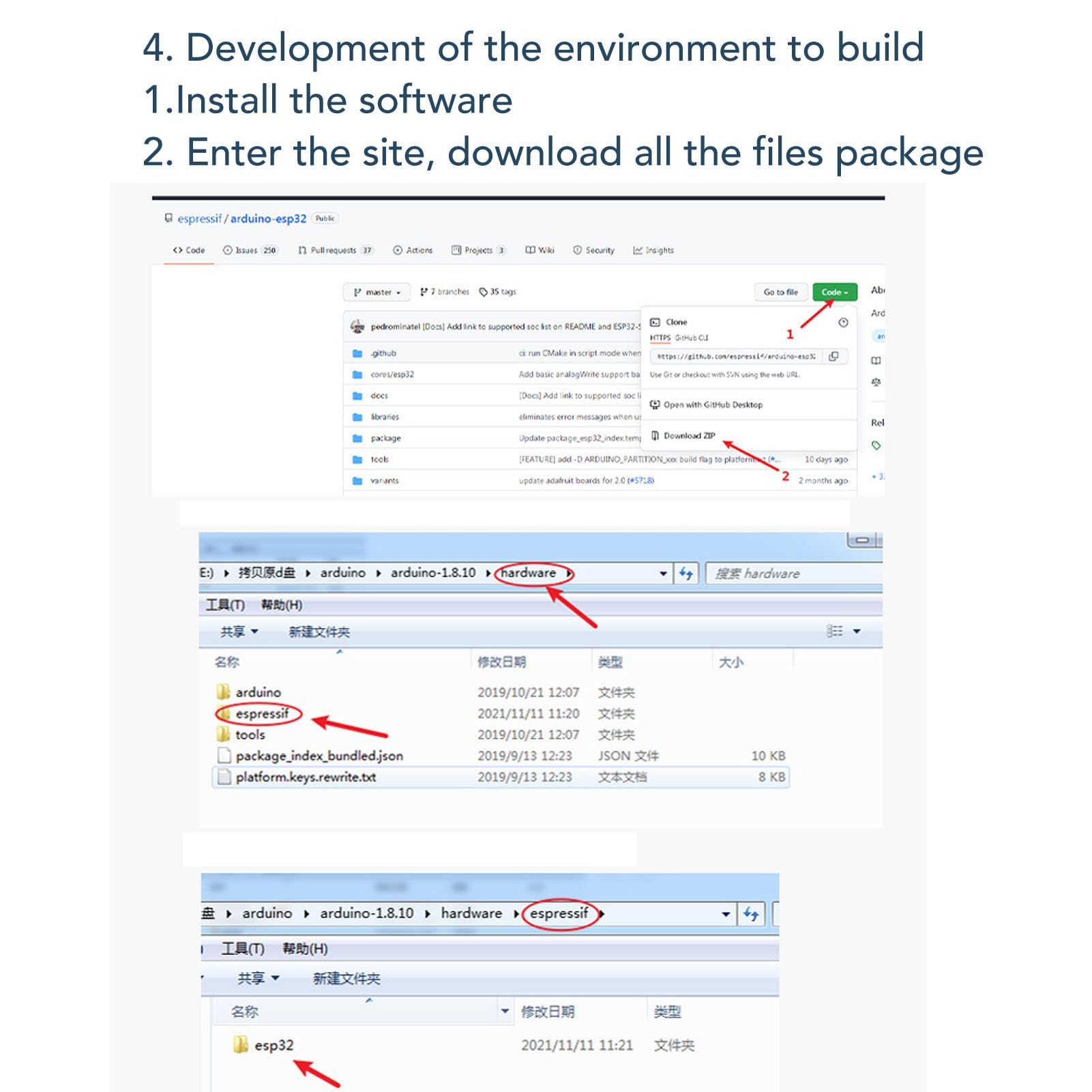
Task: Click arduino-1.8.10 in hardware window breadcrumb
Action: point(433,573)
